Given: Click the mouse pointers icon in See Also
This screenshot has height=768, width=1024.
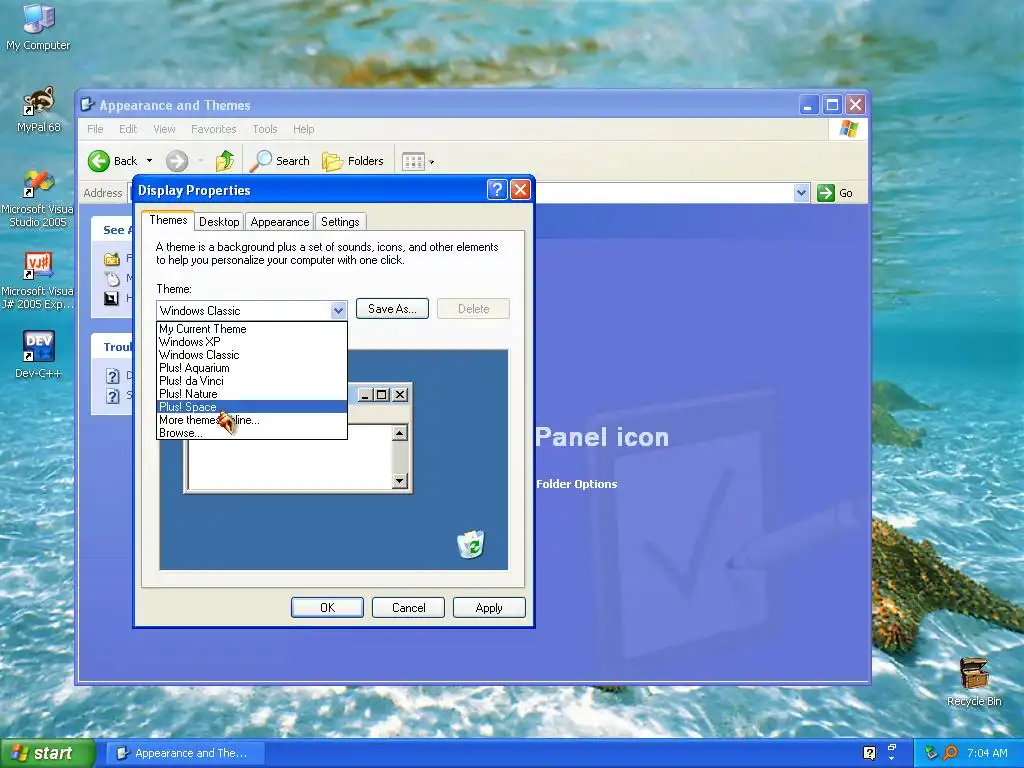Looking at the screenshot, I should coord(112,278).
